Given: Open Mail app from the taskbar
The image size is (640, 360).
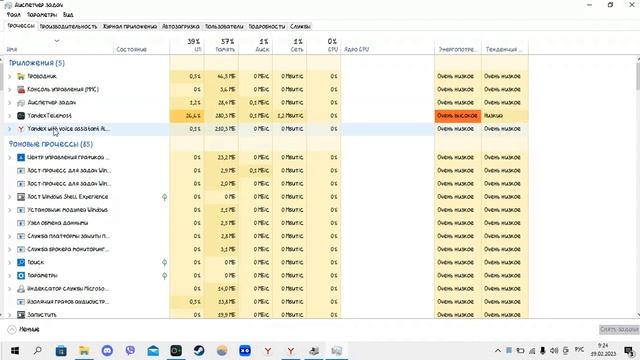Looking at the screenshot, I should click(153, 351).
